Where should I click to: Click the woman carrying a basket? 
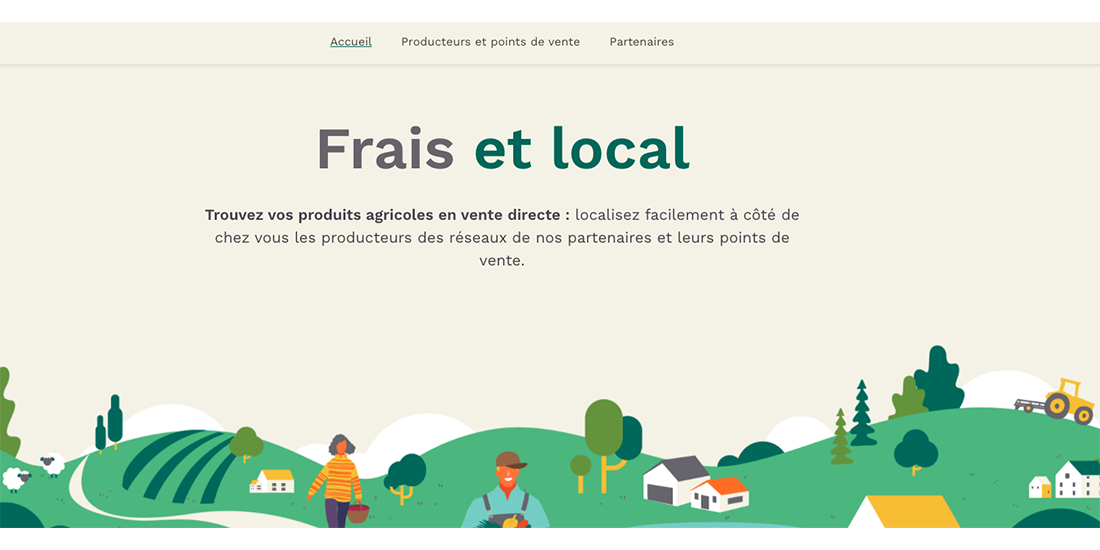tap(338, 480)
